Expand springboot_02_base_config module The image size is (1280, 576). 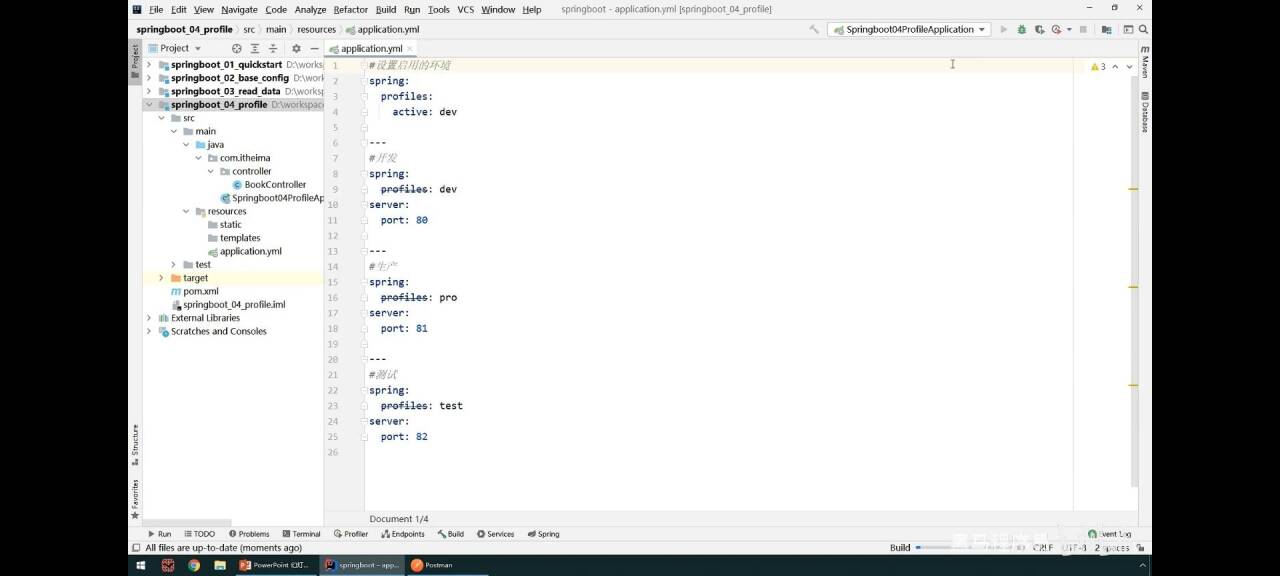149,78
